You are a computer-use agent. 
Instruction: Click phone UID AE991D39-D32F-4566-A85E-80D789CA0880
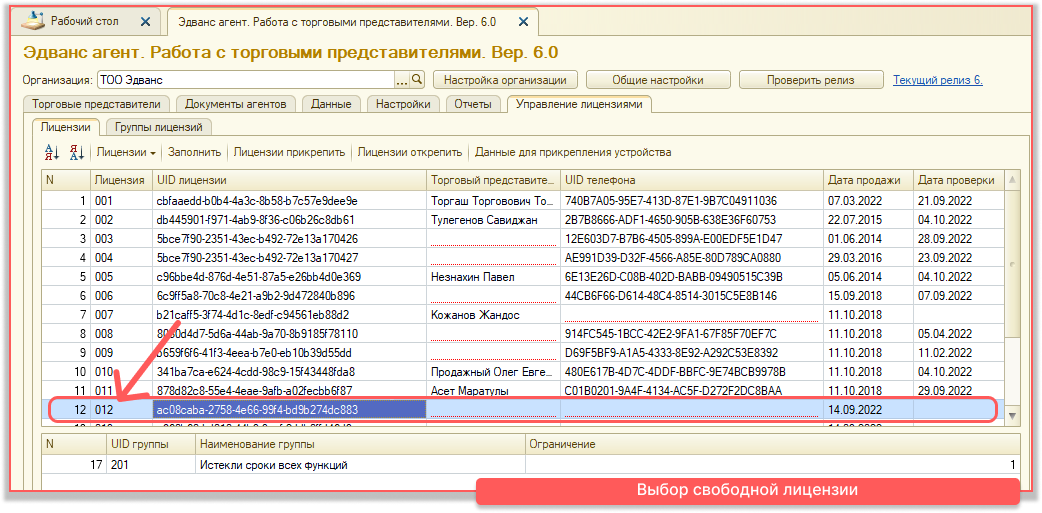click(692, 258)
